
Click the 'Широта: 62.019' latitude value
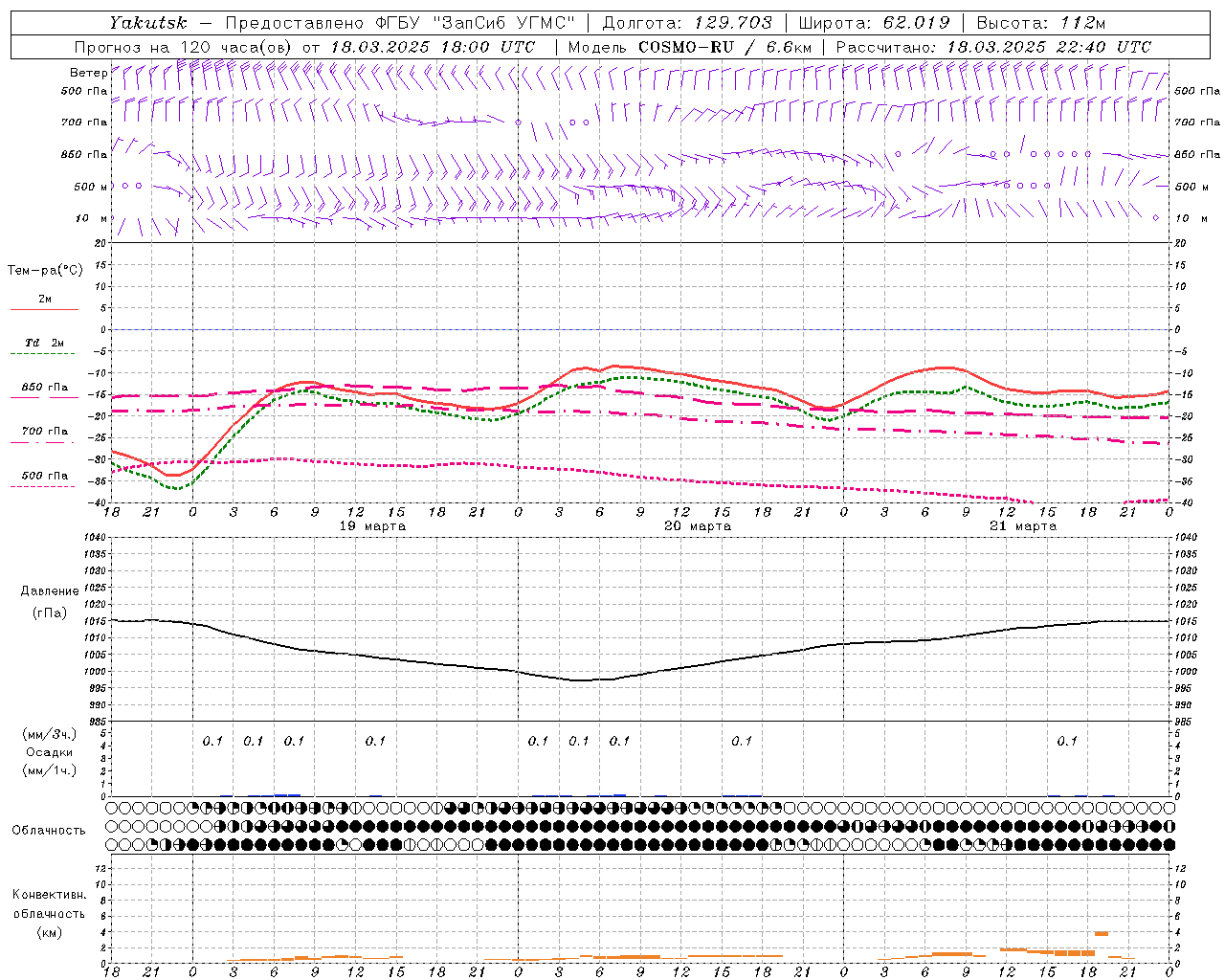pos(875,22)
